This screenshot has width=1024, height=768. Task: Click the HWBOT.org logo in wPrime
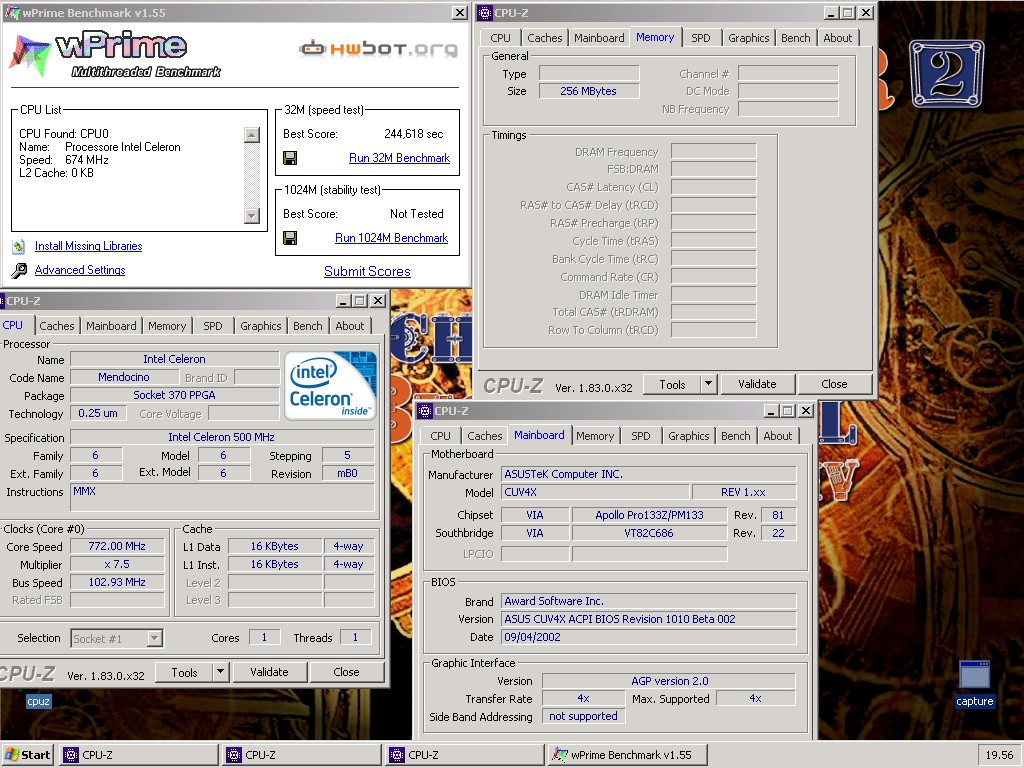[x=379, y=48]
